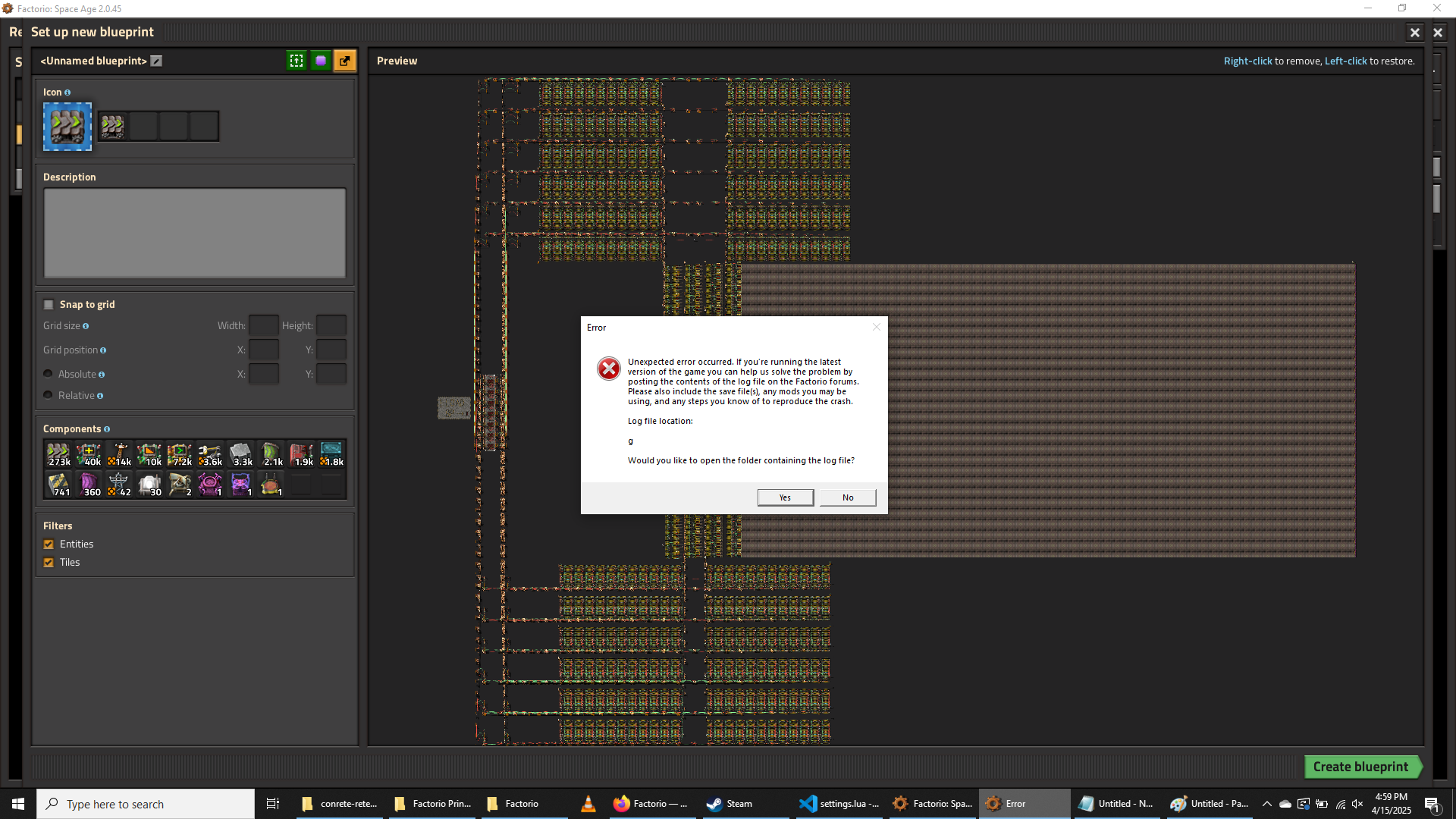The height and width of the screenshot is (819, 1456).
Task: Select the radar-like component showing 2
Action: [180, 485]
